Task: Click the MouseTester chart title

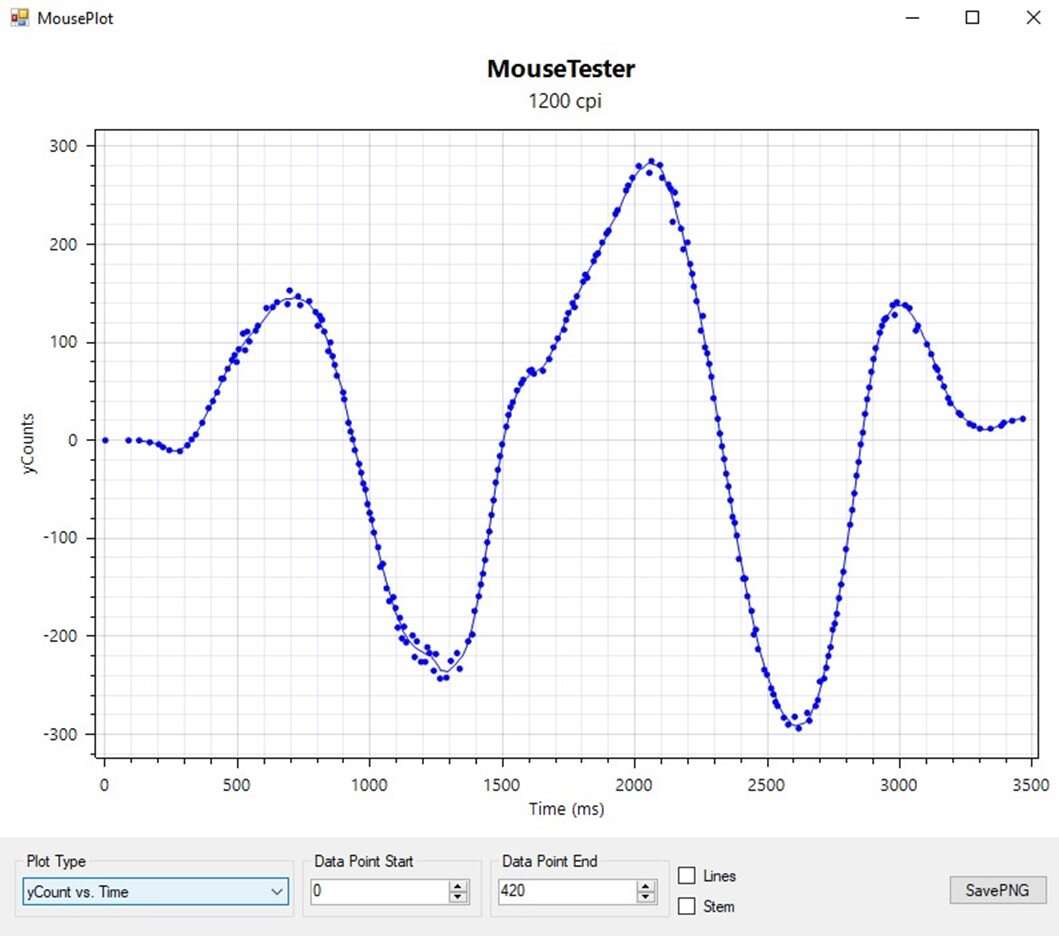Action: pos(560,69)
